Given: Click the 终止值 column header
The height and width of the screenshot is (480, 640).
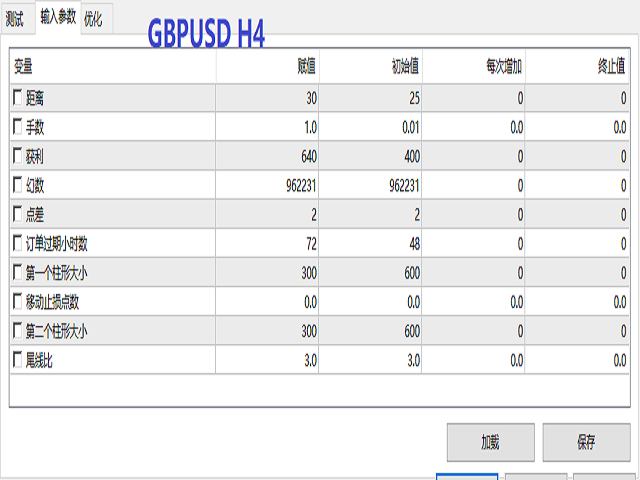Looking at the screenshot, I should [x=577, y=66].
